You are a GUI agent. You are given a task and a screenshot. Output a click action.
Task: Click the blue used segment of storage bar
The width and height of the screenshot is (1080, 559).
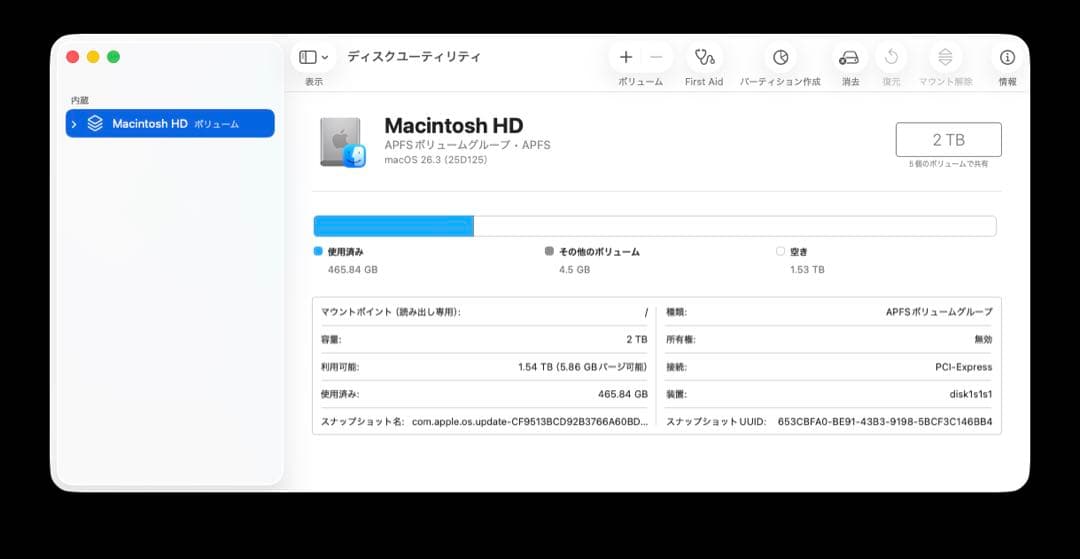[x=393, y=226]
